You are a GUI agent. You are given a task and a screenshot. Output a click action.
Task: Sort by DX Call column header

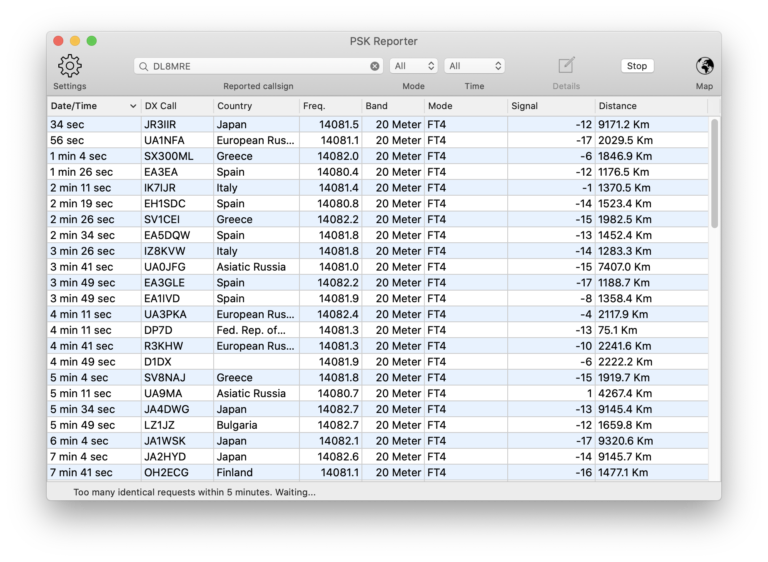pyautogui.click(x=177, y=106)
